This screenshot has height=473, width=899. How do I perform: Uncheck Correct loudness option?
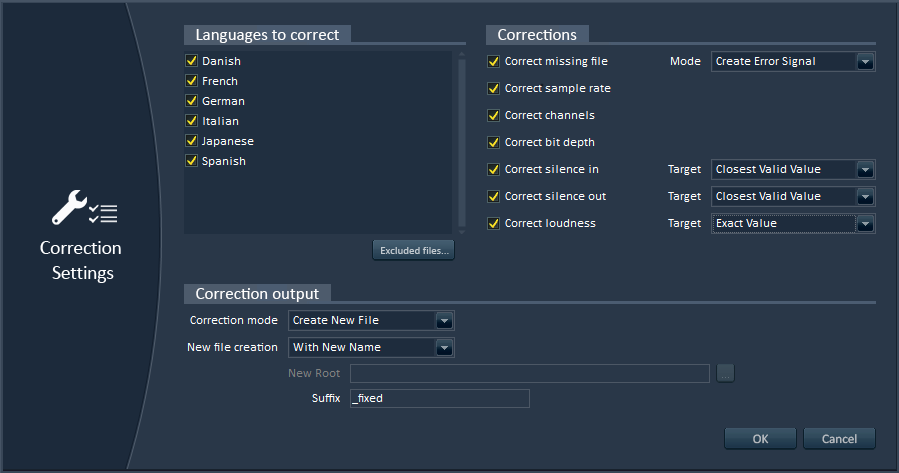click(493, 223)
